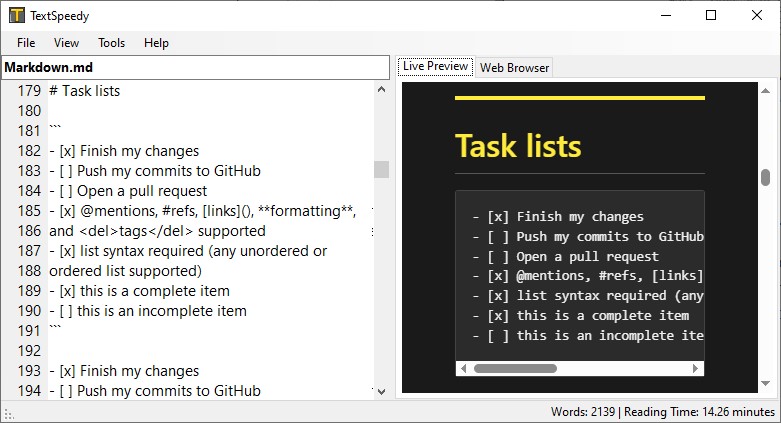The height and width of the screenshot is (423, 781).
Task: Click the code block horizontal scrollbar thumb
Action: click(515, 369)
